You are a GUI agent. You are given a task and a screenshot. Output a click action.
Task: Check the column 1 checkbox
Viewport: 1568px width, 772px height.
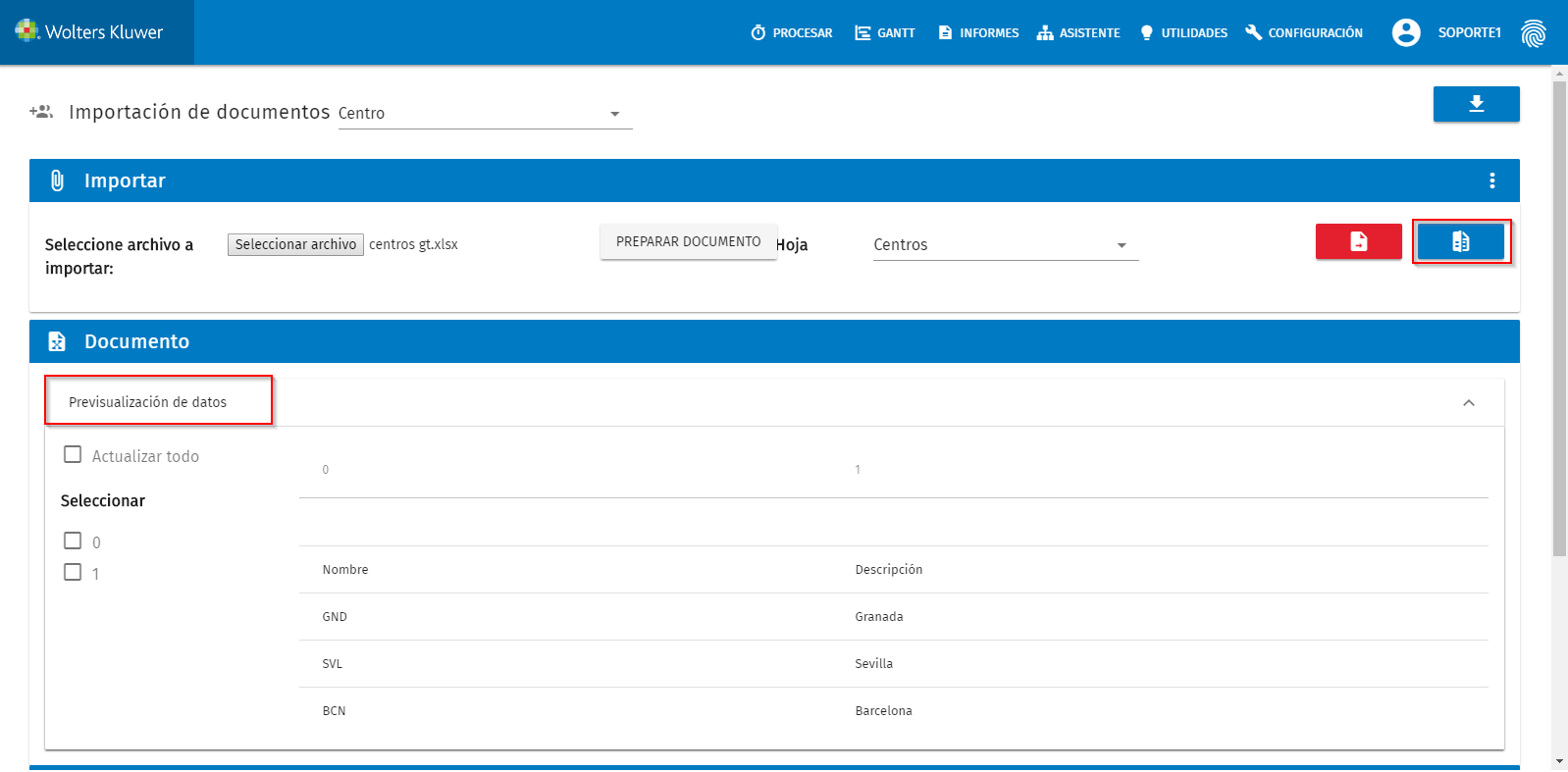pos(73,572)
